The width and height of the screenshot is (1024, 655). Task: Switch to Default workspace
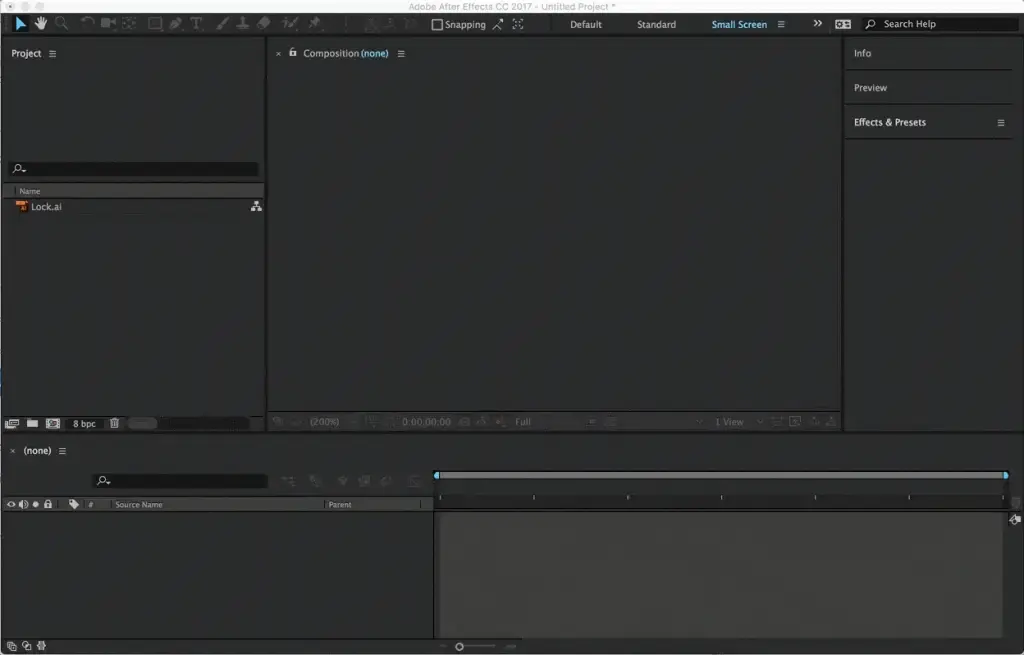pos(586,24)
